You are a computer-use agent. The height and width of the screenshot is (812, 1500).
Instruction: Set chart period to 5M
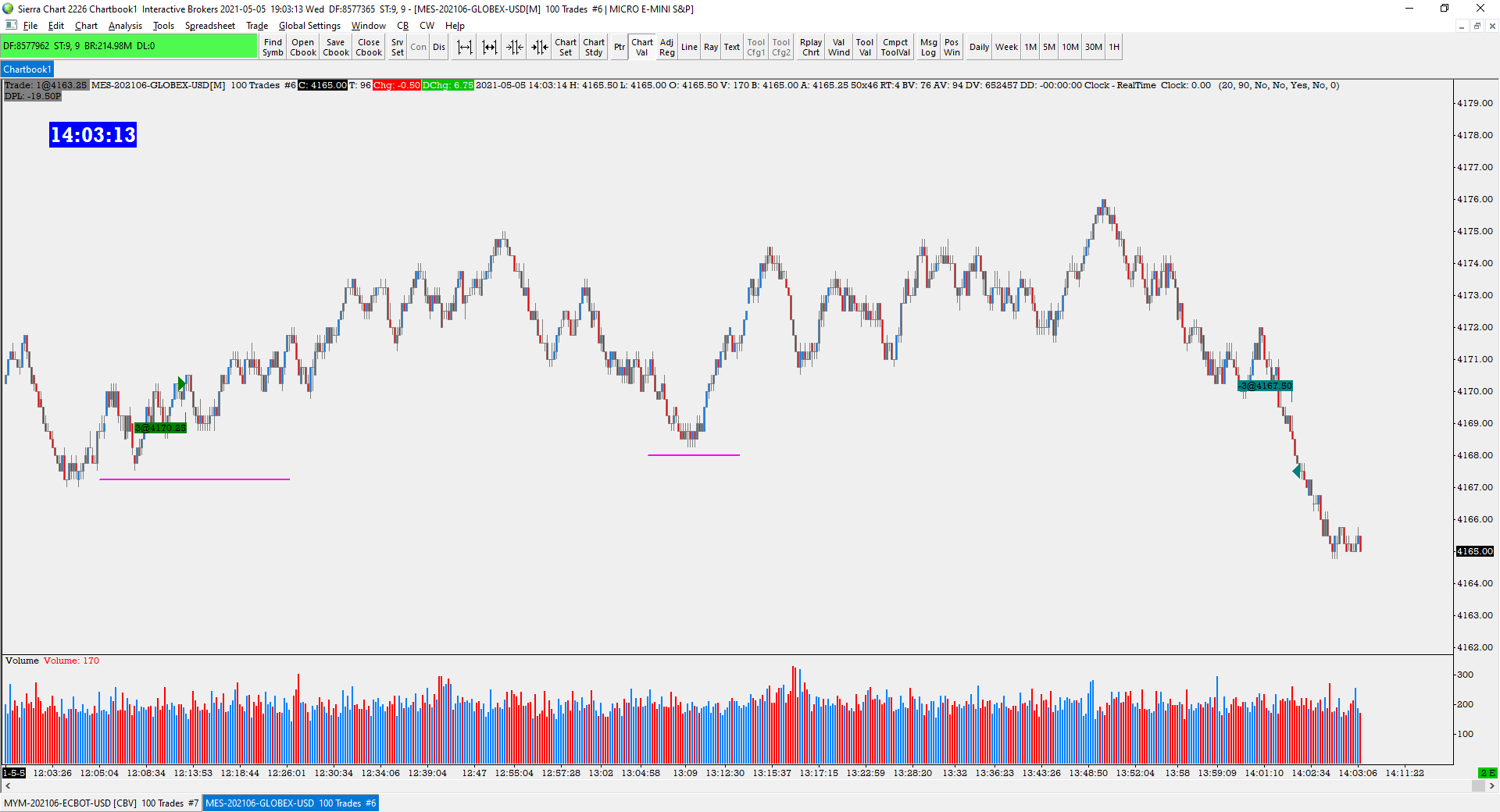(1049, 47)
